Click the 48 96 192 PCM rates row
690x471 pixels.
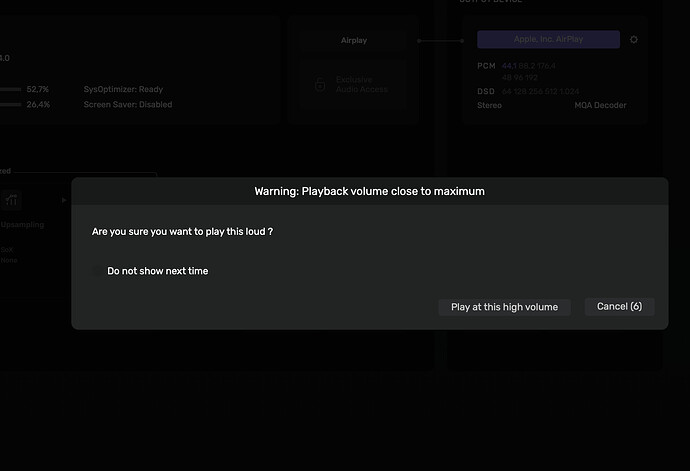coord(520,78)
